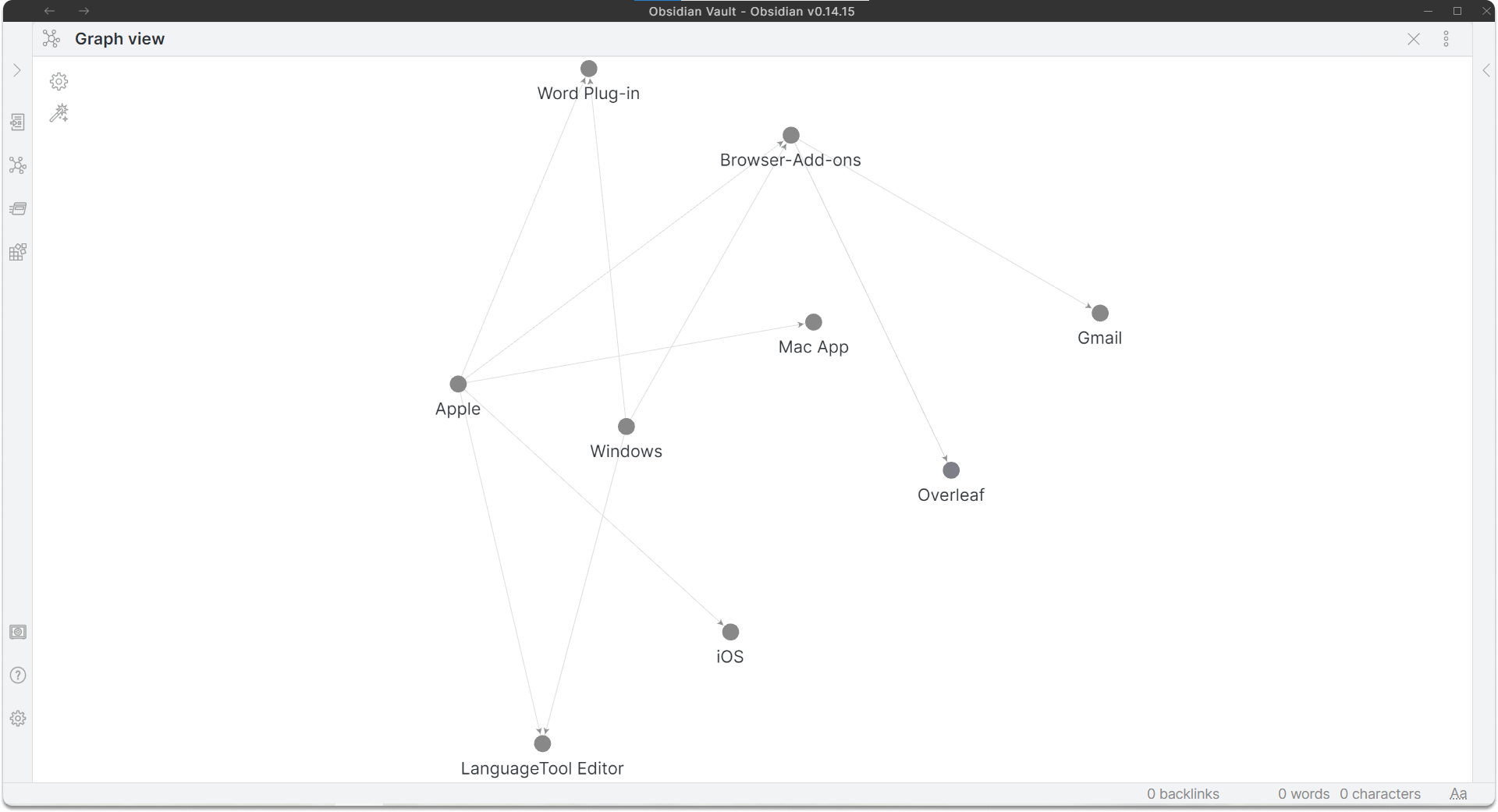This screenshot has width=1498, height=812.
Task: Select the Overleaf node
Action: click(x=951, y=470)
